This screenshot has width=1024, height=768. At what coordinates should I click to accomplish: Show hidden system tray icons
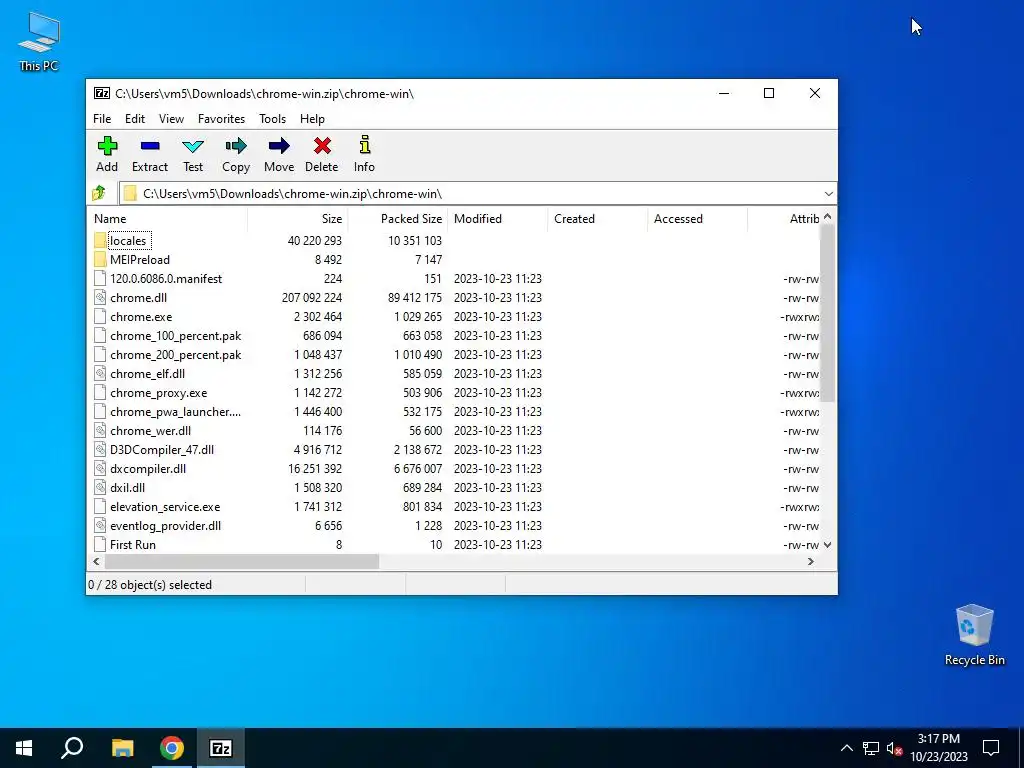point(846,748)
